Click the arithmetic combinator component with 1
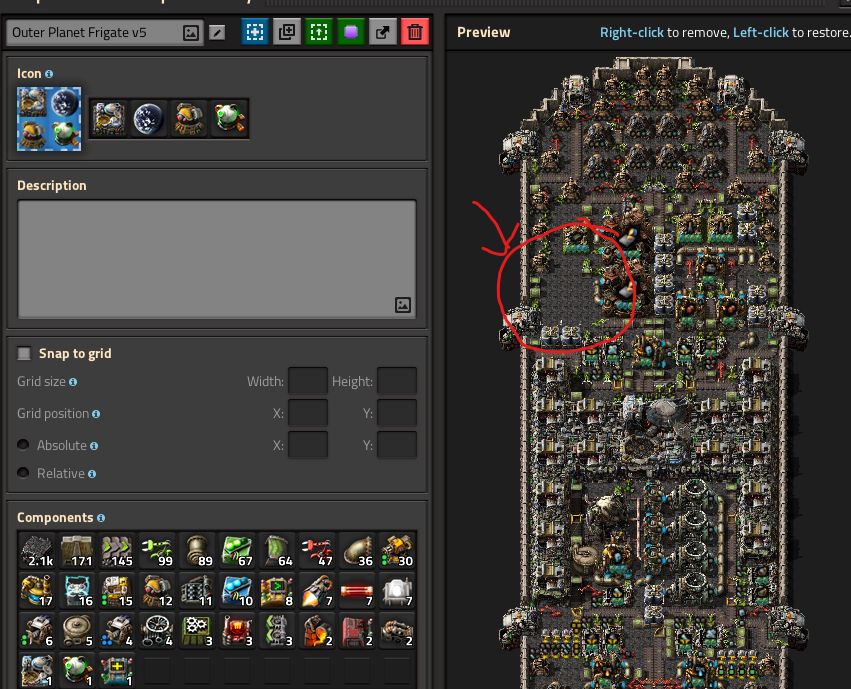Image resolution: width=851 pixels, height=689 pixels. click(117, 671)
